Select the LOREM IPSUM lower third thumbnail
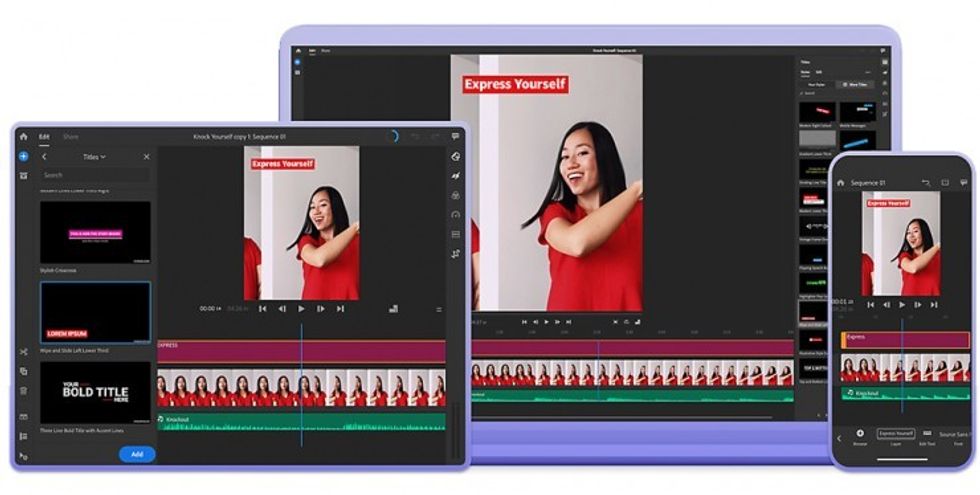 pos(95,312)
